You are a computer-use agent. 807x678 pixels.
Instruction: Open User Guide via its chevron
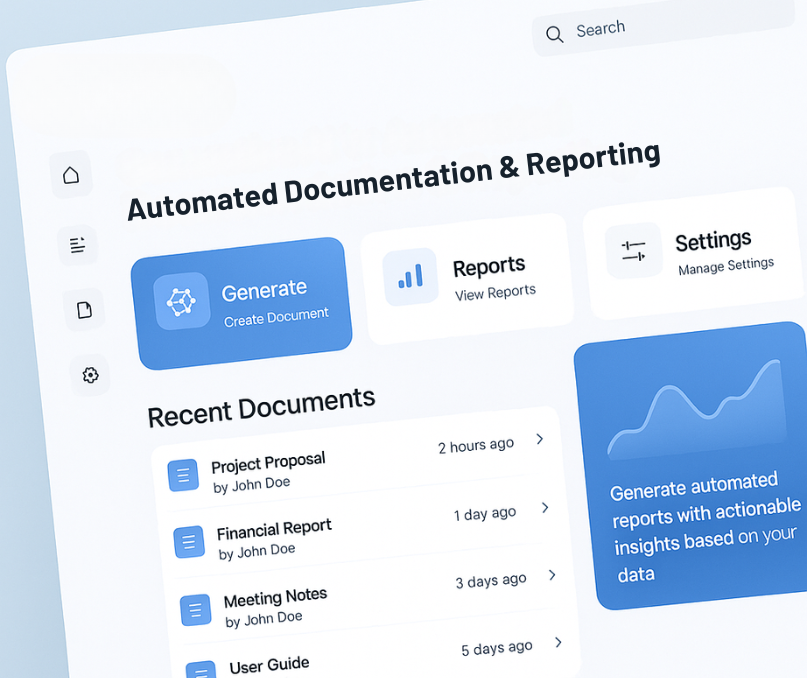point(558,642)
